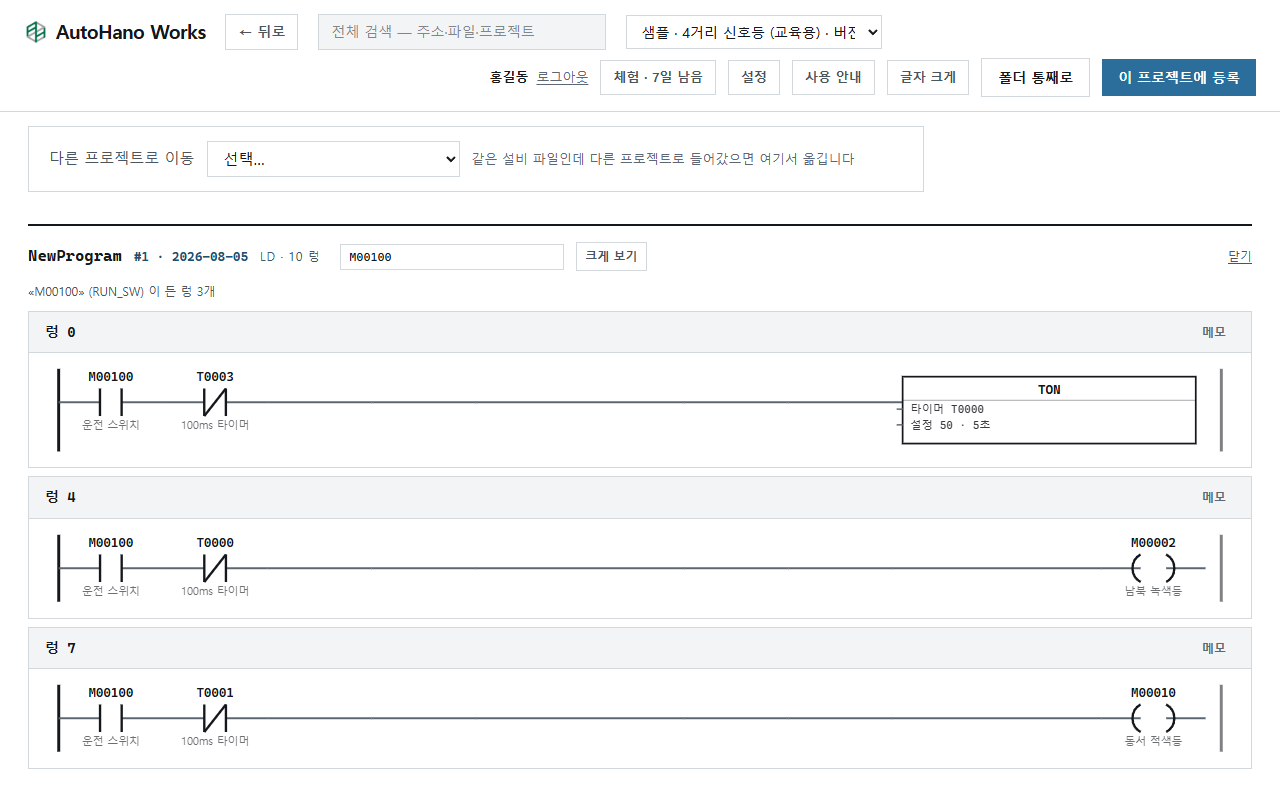
Task: Select T0001 normally-closed contact in 렁 7
Action: 215,718
